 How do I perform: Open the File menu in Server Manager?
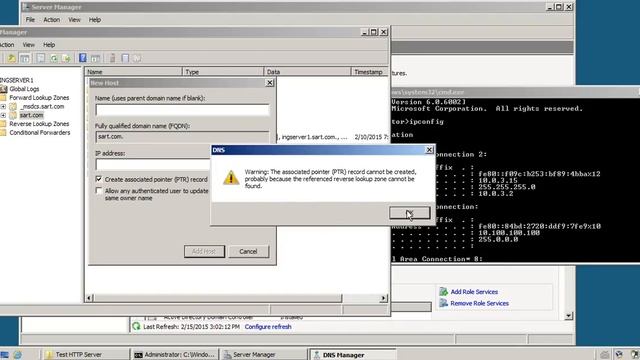tap(30, 20)
